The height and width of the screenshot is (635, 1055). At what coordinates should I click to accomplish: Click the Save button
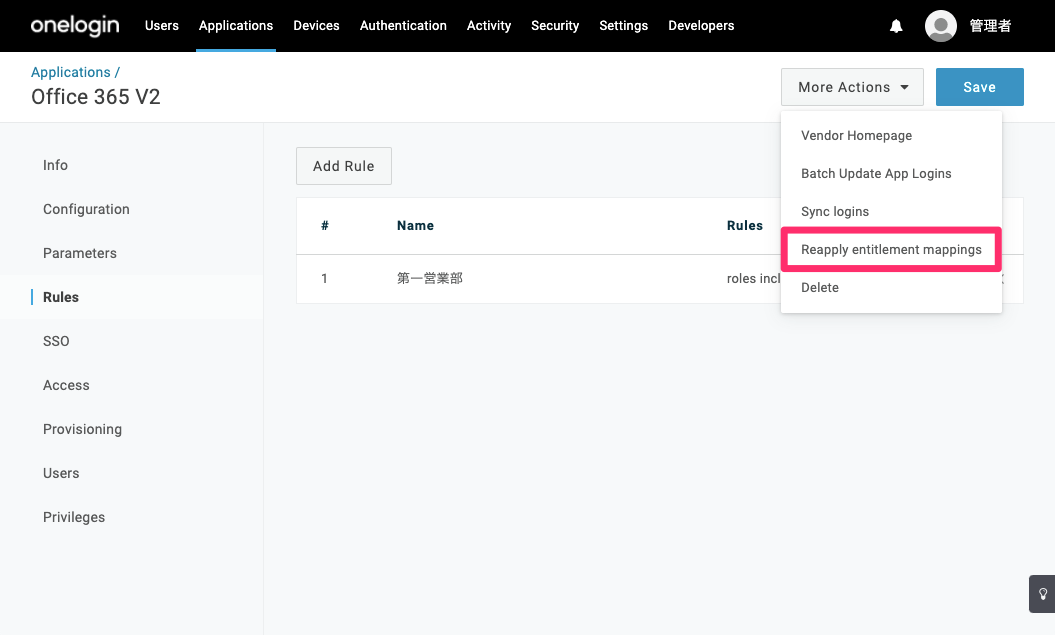click(x=980, y=87)
